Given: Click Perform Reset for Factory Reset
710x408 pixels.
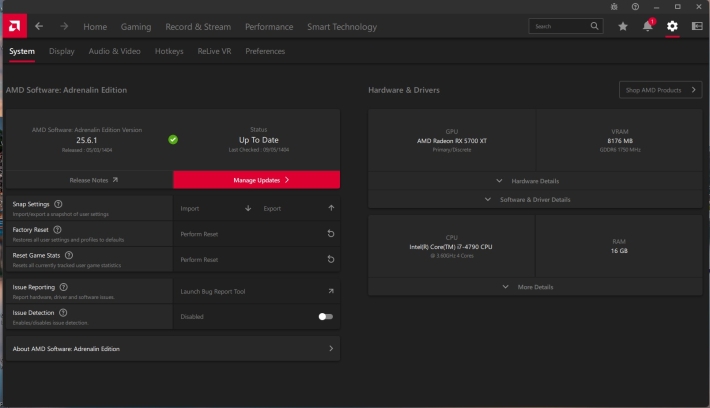Looking at the screenshot, I should (256, 234).
